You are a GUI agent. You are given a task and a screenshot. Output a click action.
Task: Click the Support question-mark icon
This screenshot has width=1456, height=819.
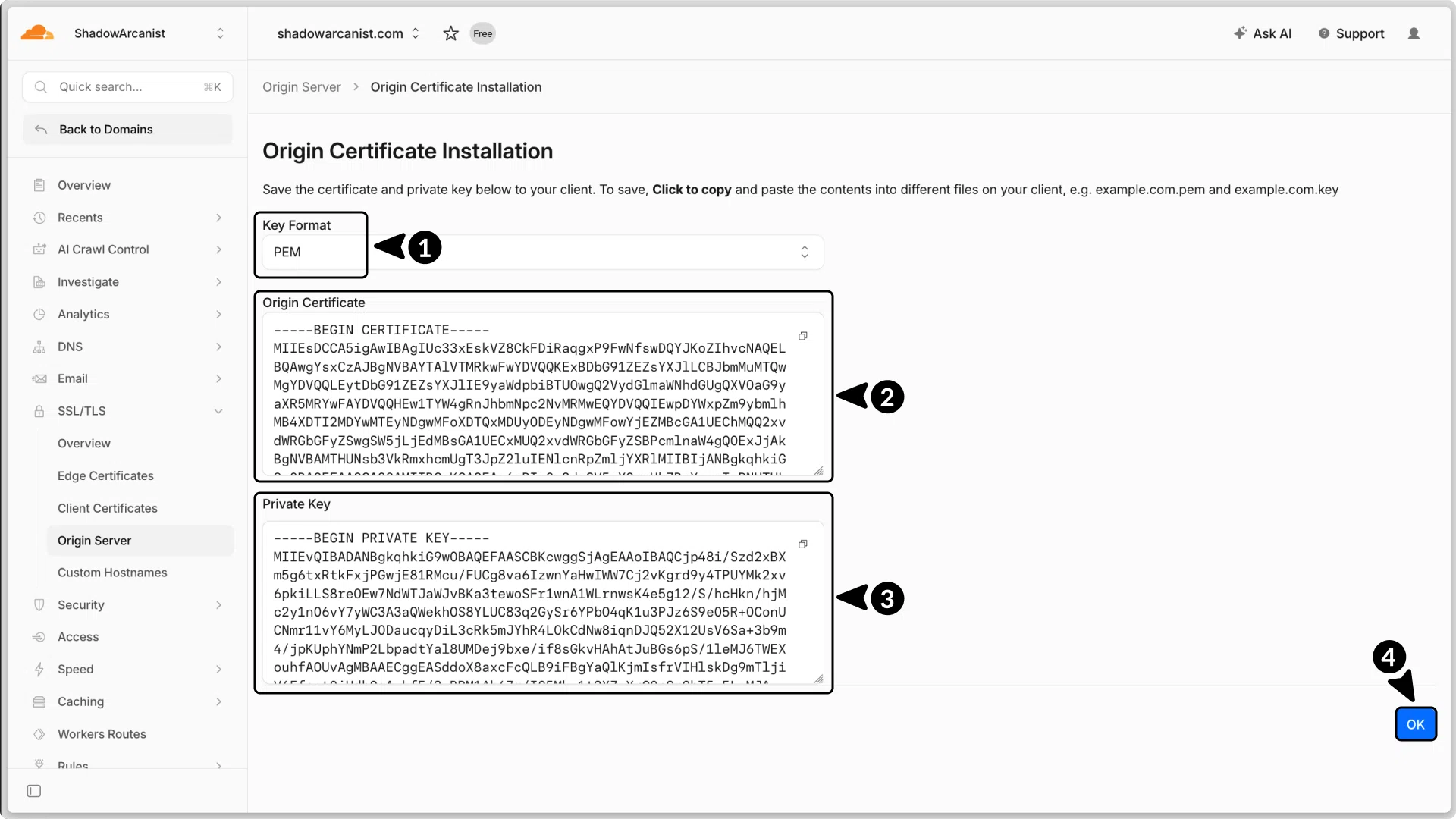point(1324,33)
